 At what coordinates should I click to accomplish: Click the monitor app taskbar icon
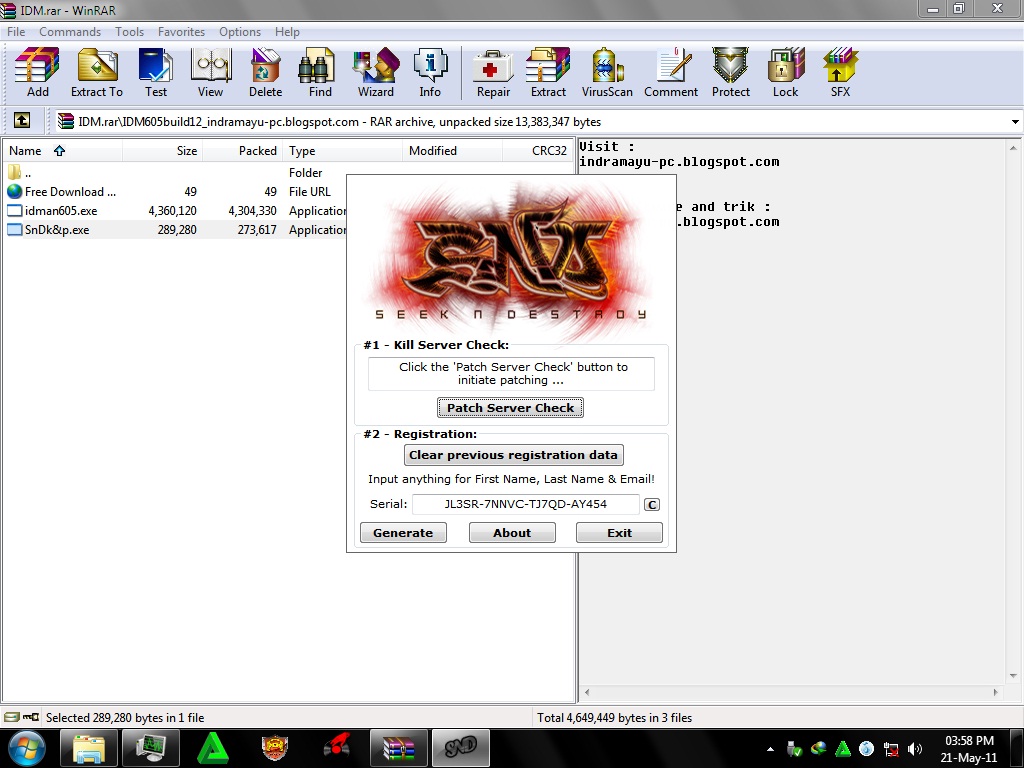tap(152, 748)
